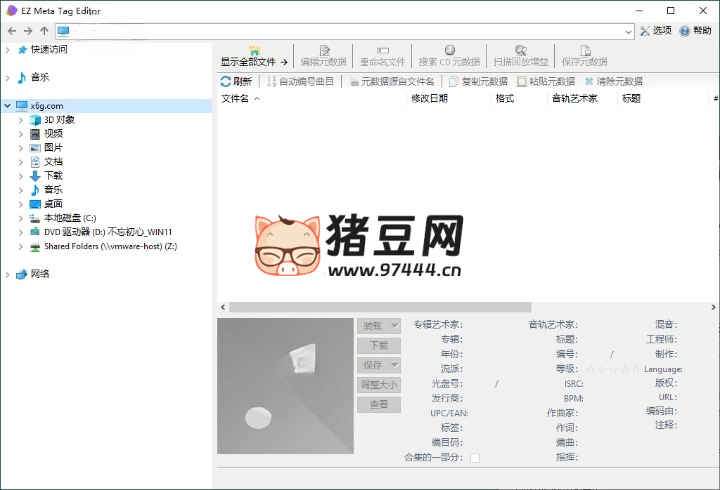Select the 3D 对象 folder icon
Image resolution: width=720 pixels, height=490 pixels.
pos(35,120)
